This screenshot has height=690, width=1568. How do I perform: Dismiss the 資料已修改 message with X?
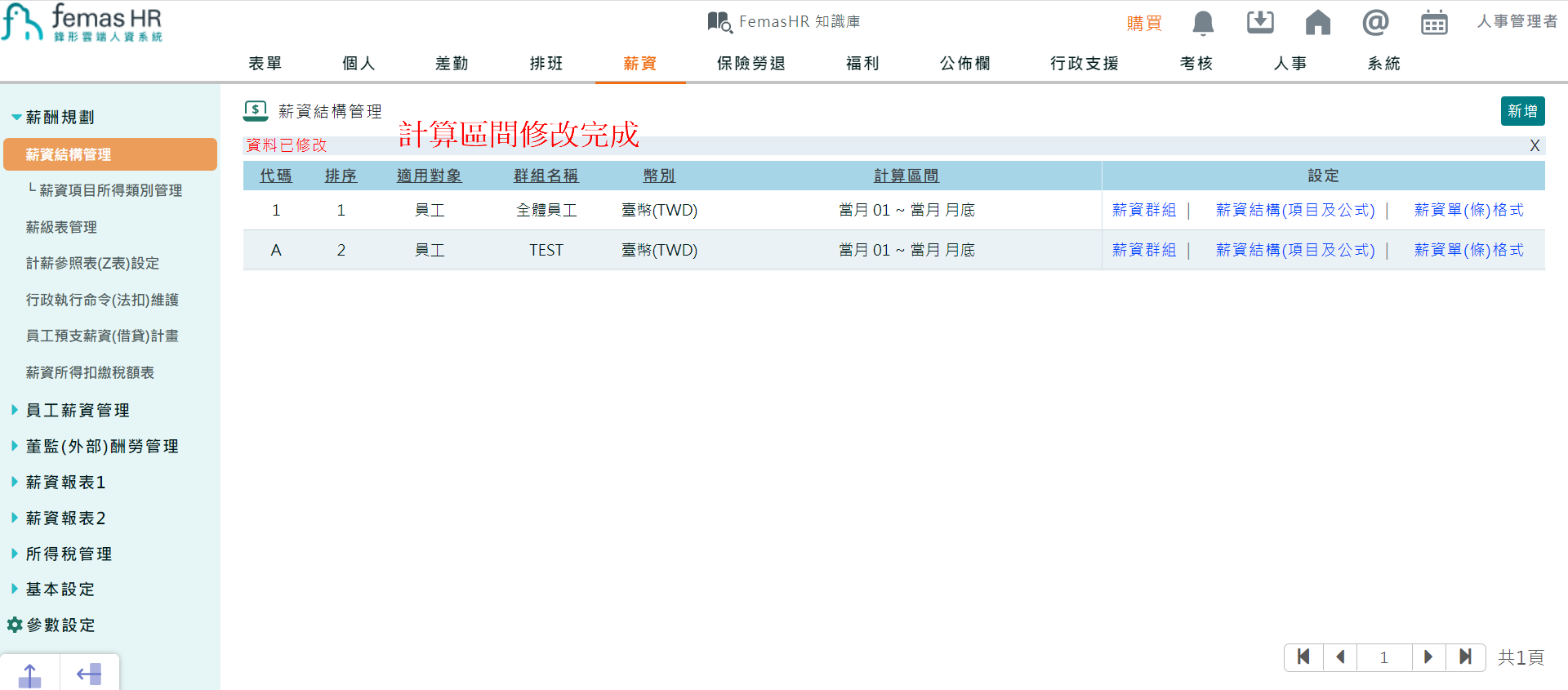pos(1535,145)
